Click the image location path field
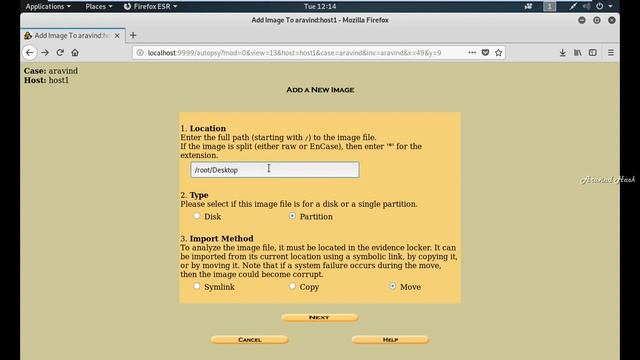 pyautogui.click(x=275, y=170)
